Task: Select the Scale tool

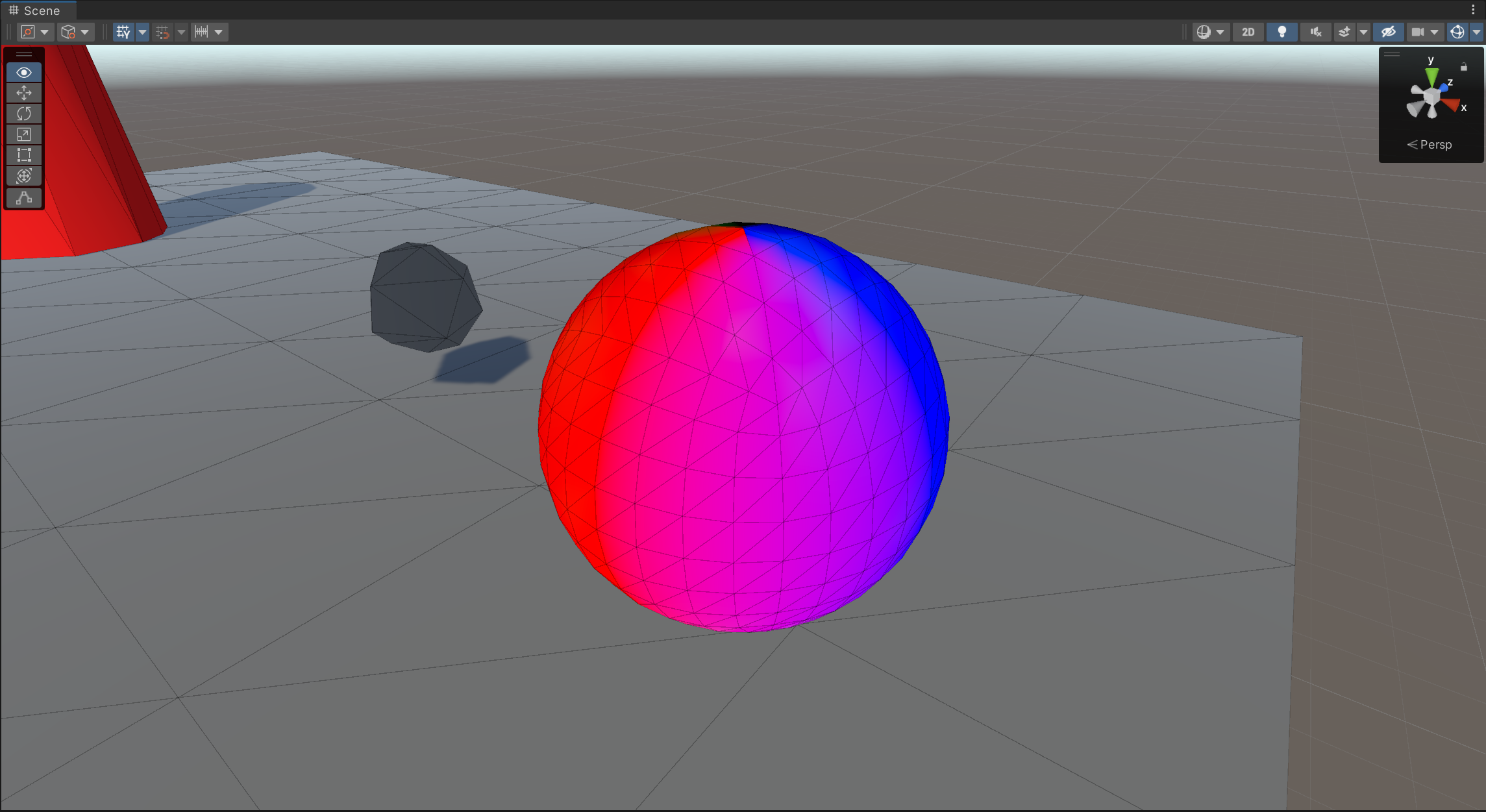Action: (24, 135)
